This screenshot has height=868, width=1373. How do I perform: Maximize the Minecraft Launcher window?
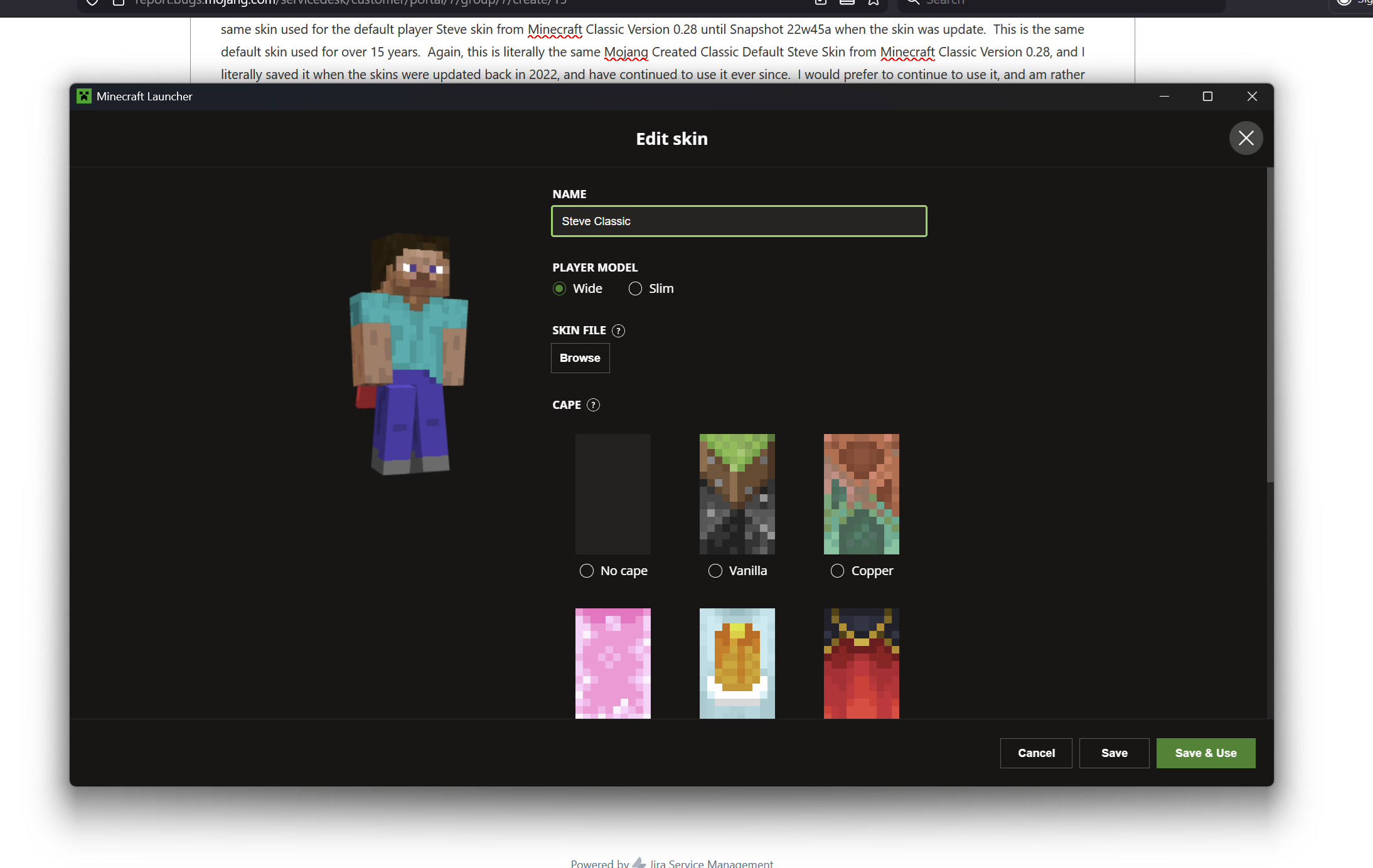(x=1207, y=96)
